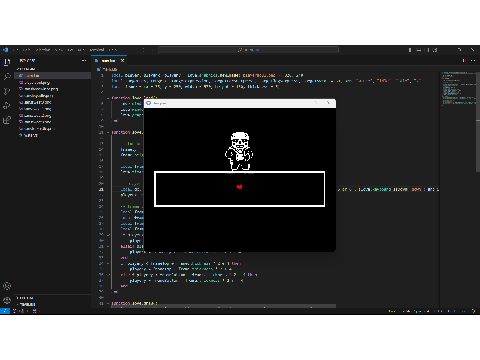The width and height of the screenshot is (480, 360).
Task: Open the View menu
Action: 59,50
